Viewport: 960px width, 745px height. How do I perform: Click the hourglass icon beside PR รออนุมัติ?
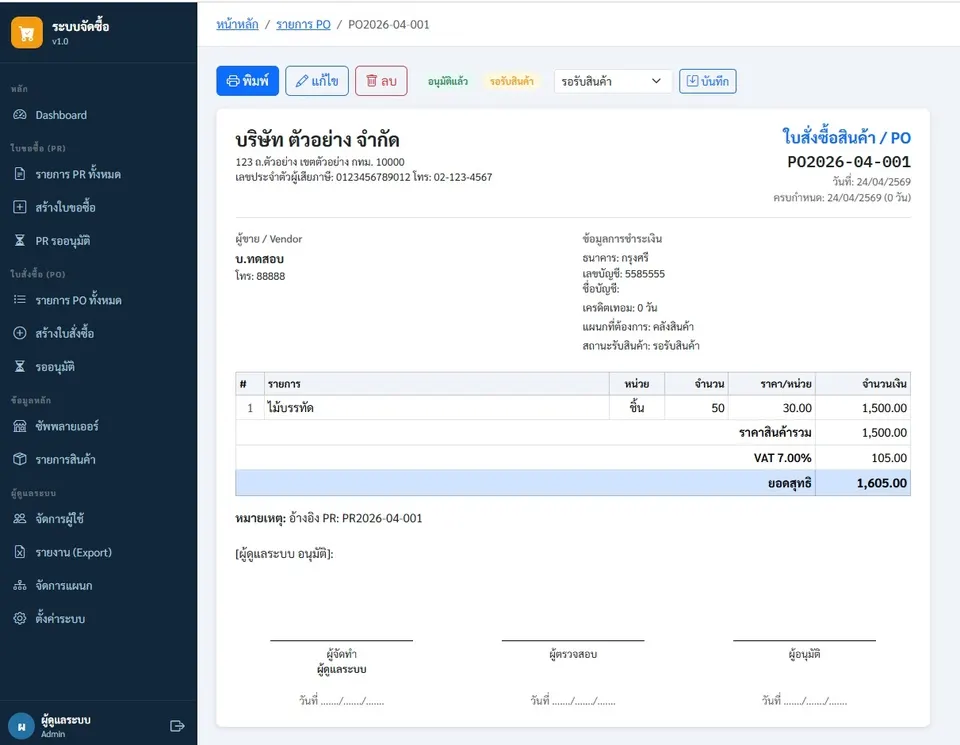coord(20,240)
